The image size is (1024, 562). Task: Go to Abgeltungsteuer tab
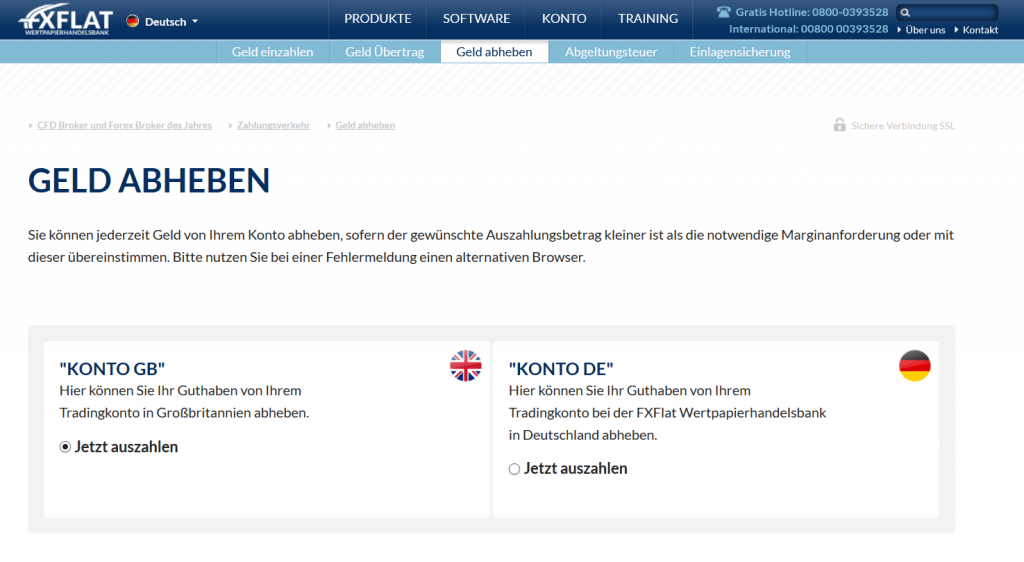pos(611,52)
